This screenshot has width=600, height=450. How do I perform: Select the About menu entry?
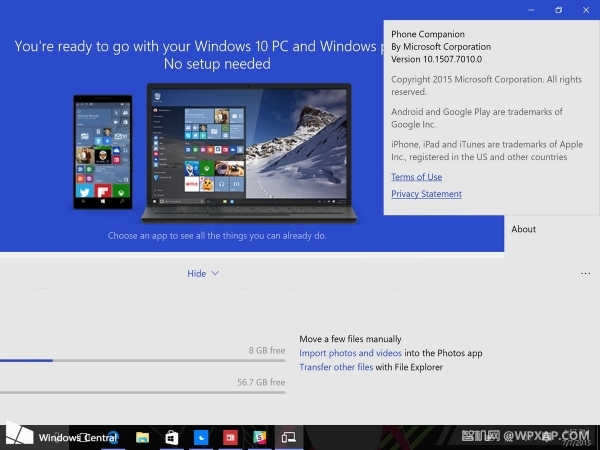coord(523,229)
